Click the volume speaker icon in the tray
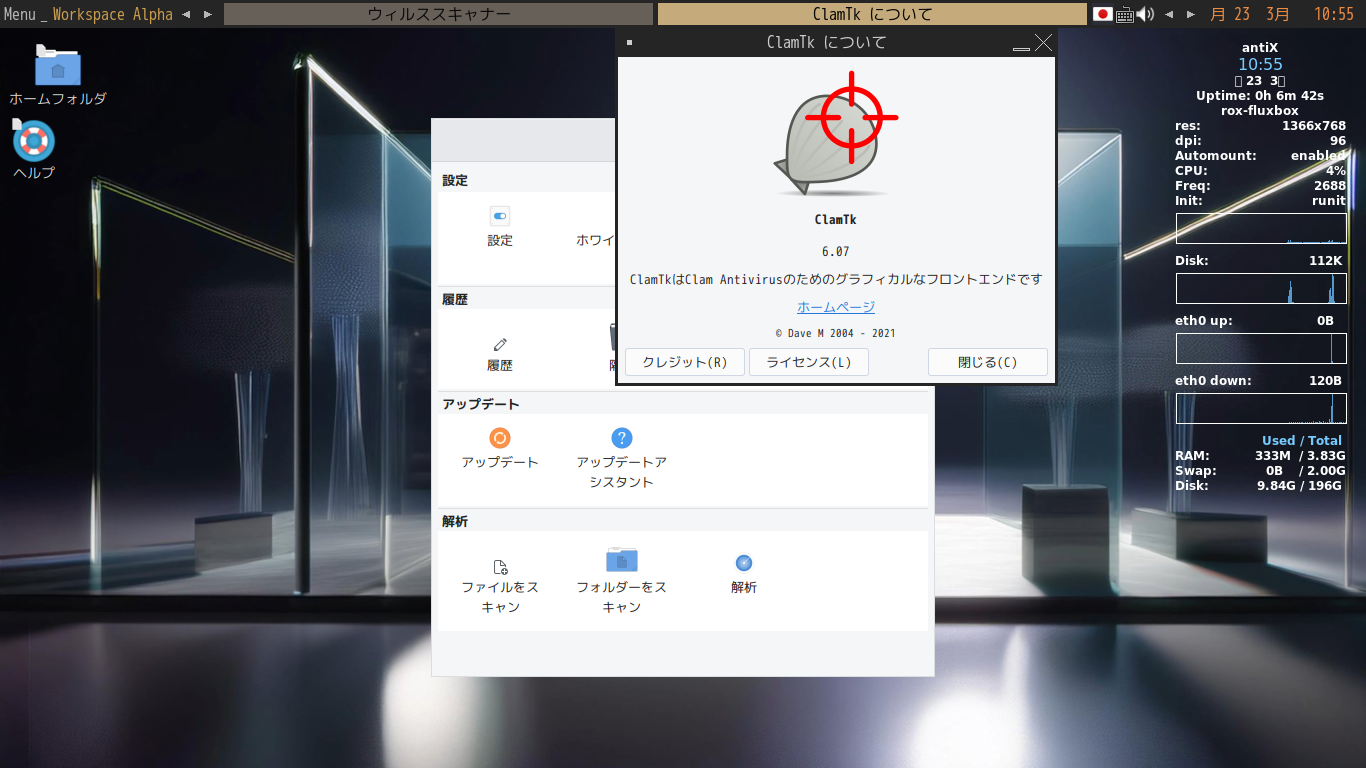1366x768 pixels. [x=1146, y=14]
